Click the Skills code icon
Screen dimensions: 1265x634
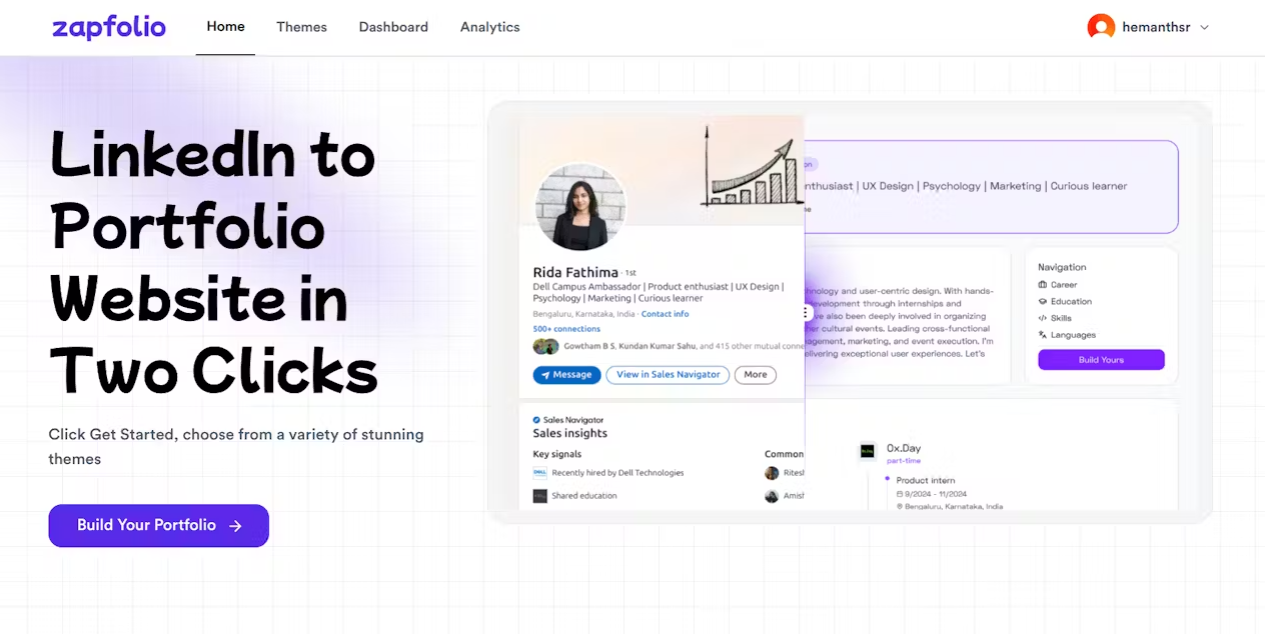pyautogui.click(x=1043, y=318)
